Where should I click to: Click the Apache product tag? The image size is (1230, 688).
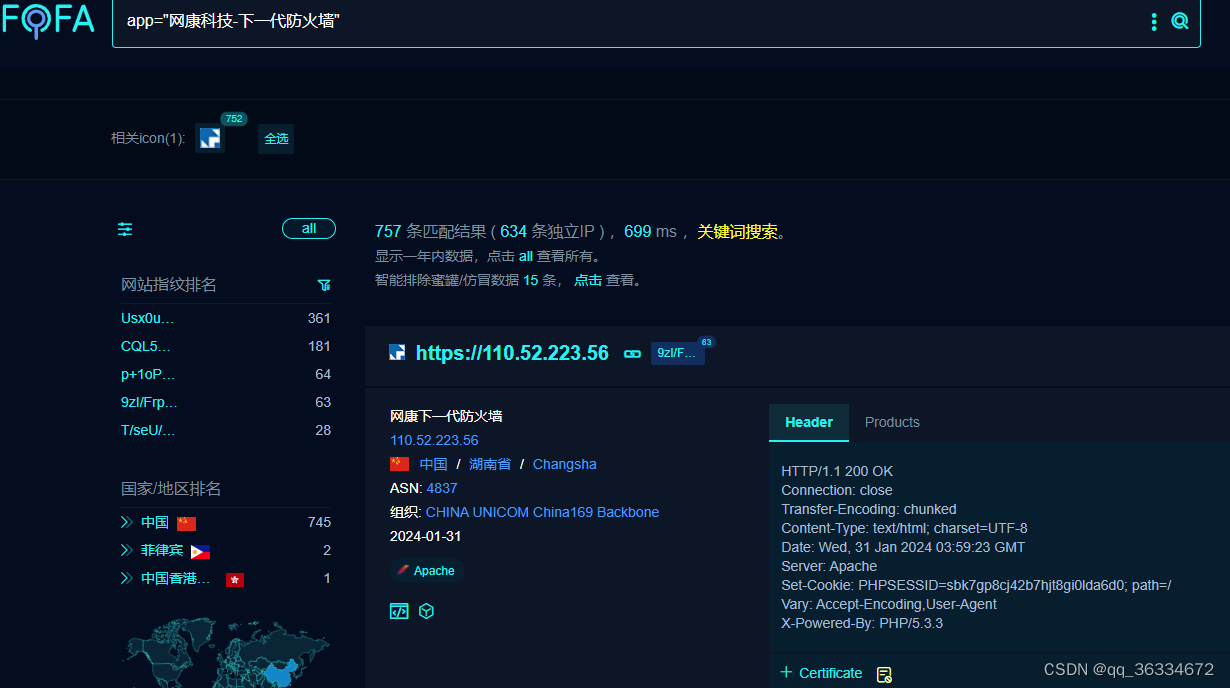pos(426,571)
